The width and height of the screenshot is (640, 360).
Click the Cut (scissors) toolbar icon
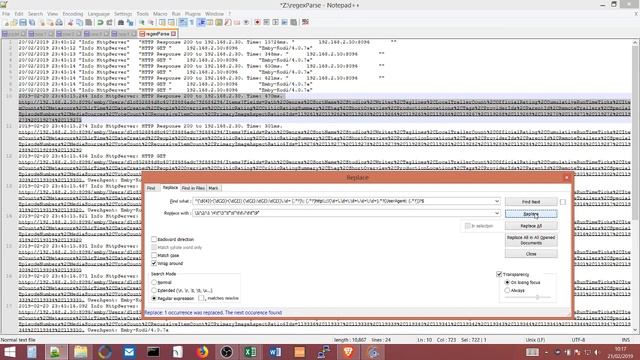(70, 22)
